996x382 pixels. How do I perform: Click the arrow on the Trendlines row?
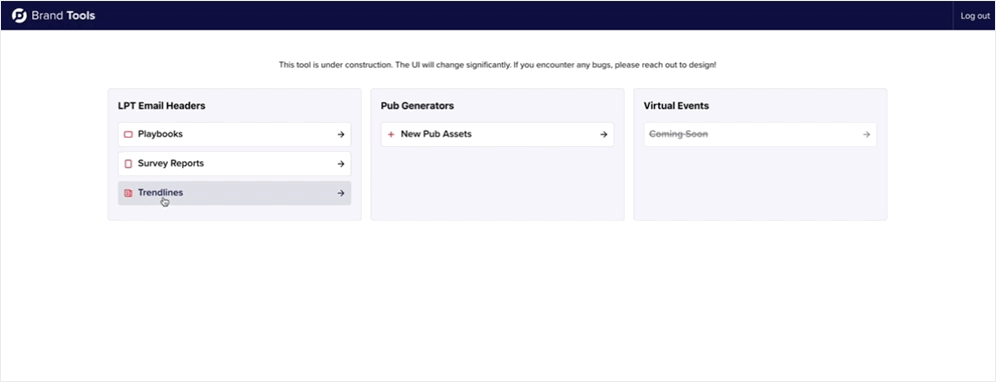point(341,193)
